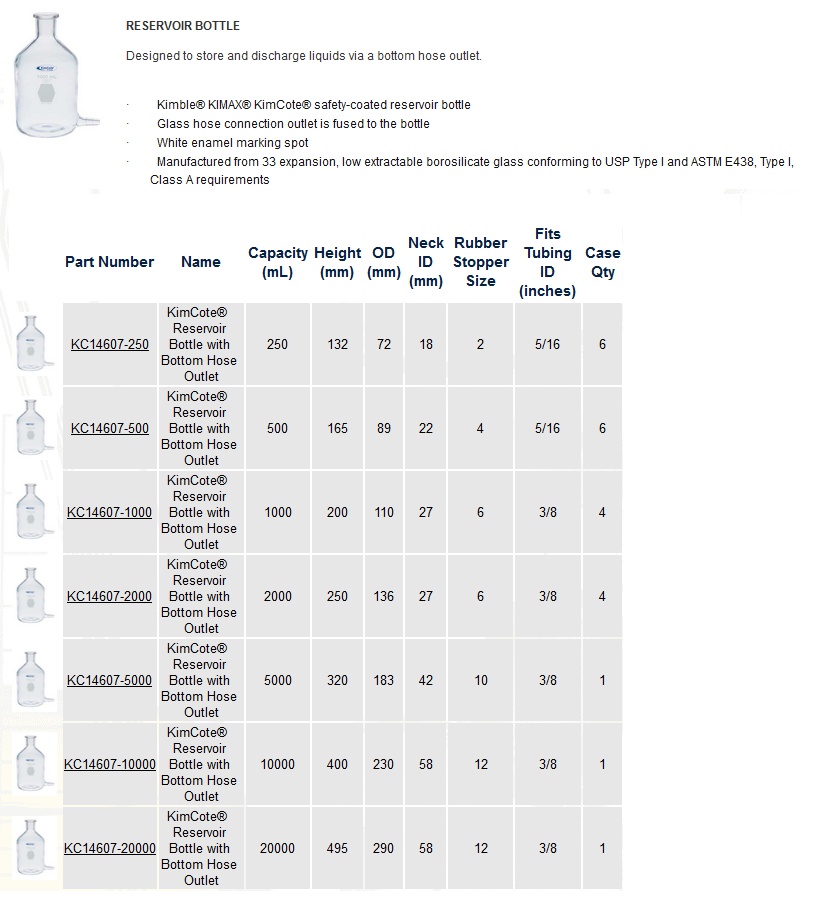Image resolution: width=832 pixels, height=915 pixels.
Task: Click the bottle thumbnail beside KC14607-20000
Action: [x=34, y=847]
